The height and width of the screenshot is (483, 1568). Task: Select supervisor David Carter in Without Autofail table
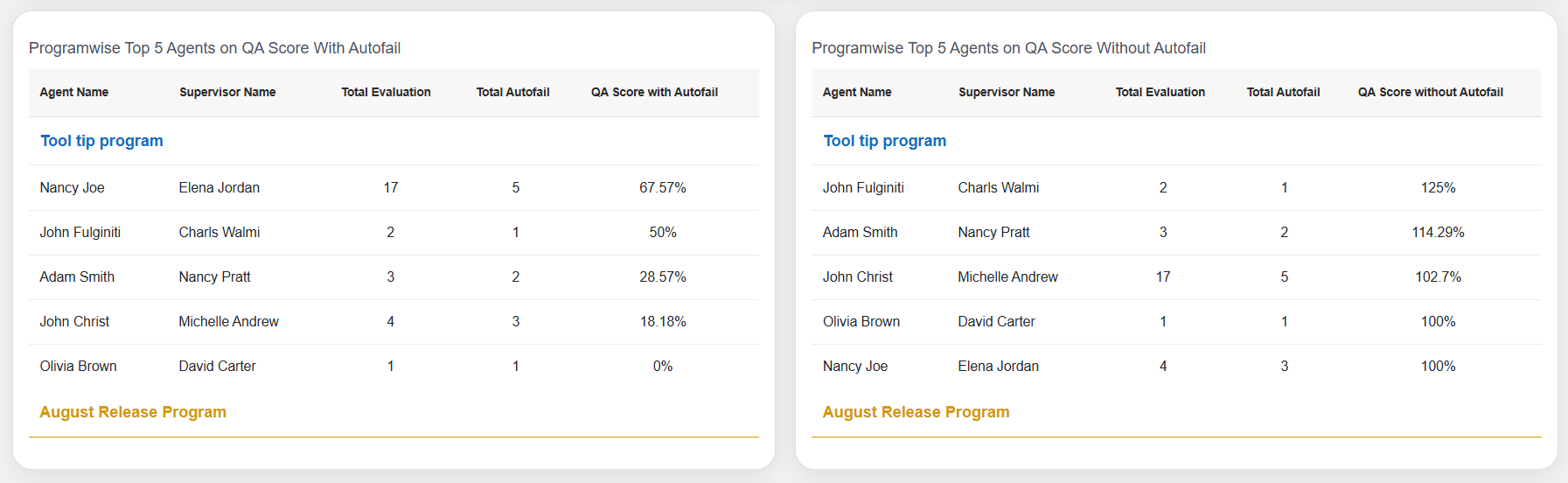(996, 321)
